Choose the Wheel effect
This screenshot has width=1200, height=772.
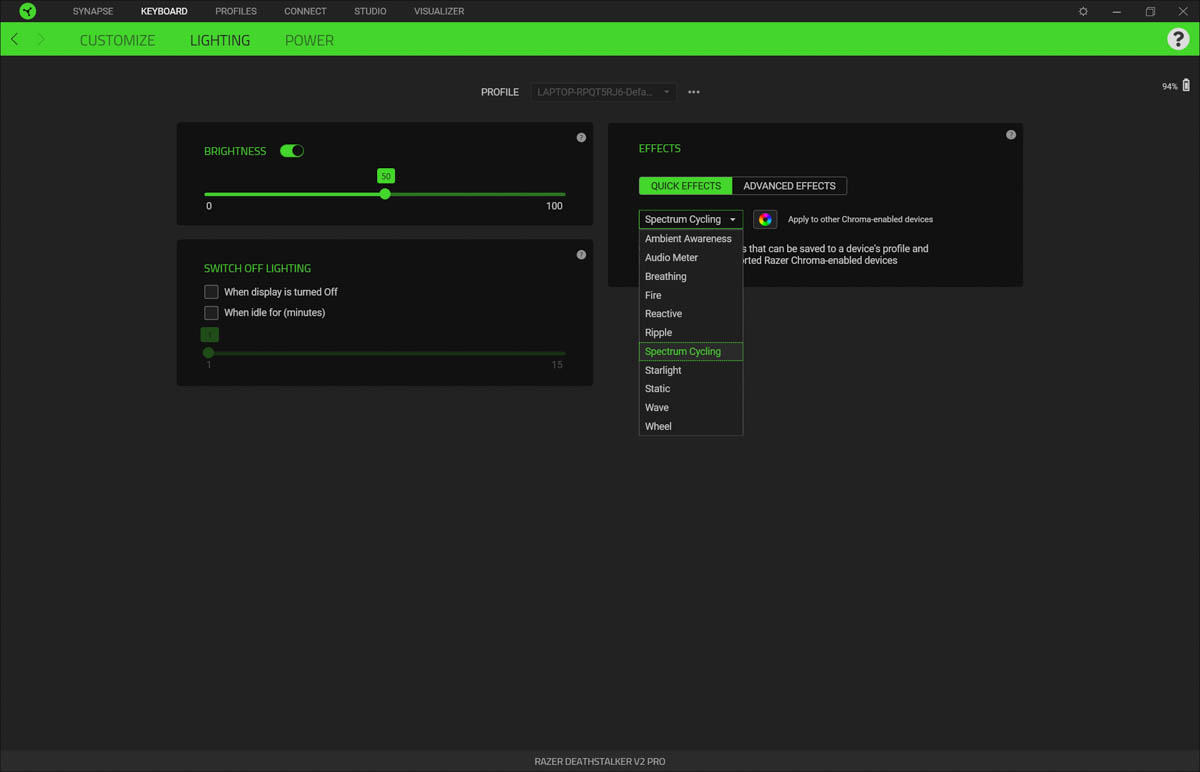click(691, 427)
